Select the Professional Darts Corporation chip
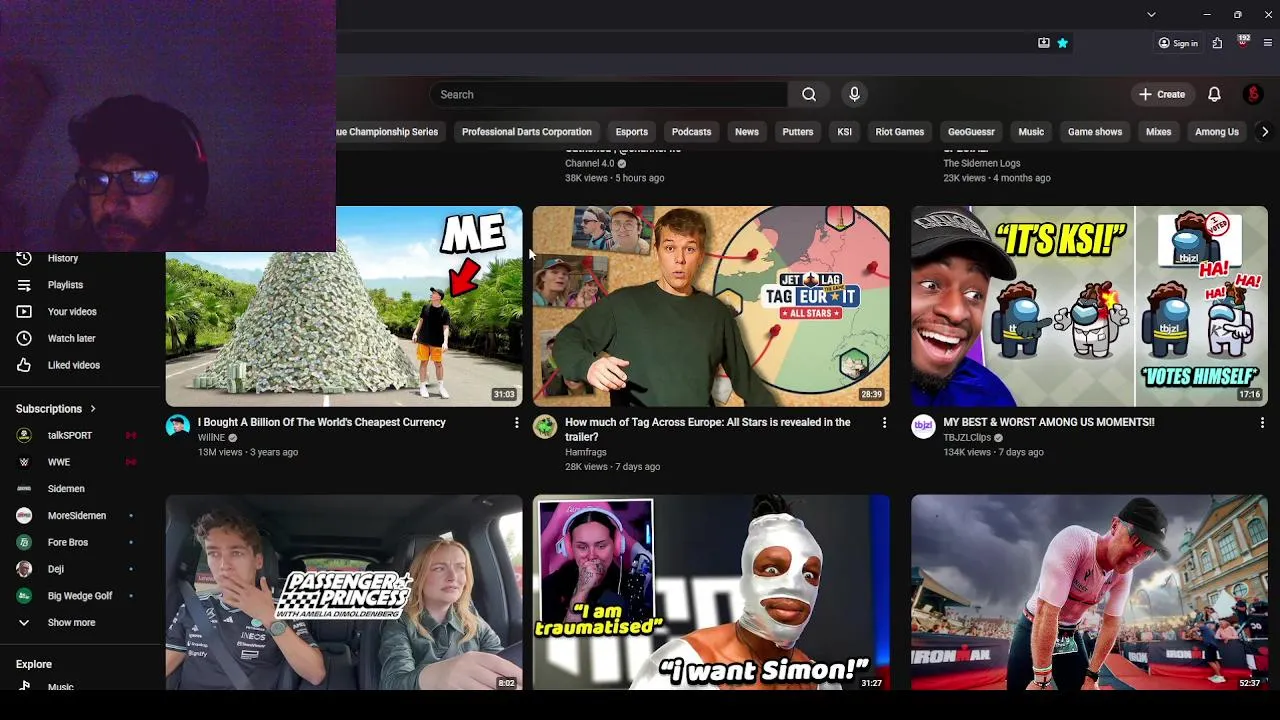Image resolution: width=1280 pixels, height=720 pixels. coord(526,132)
